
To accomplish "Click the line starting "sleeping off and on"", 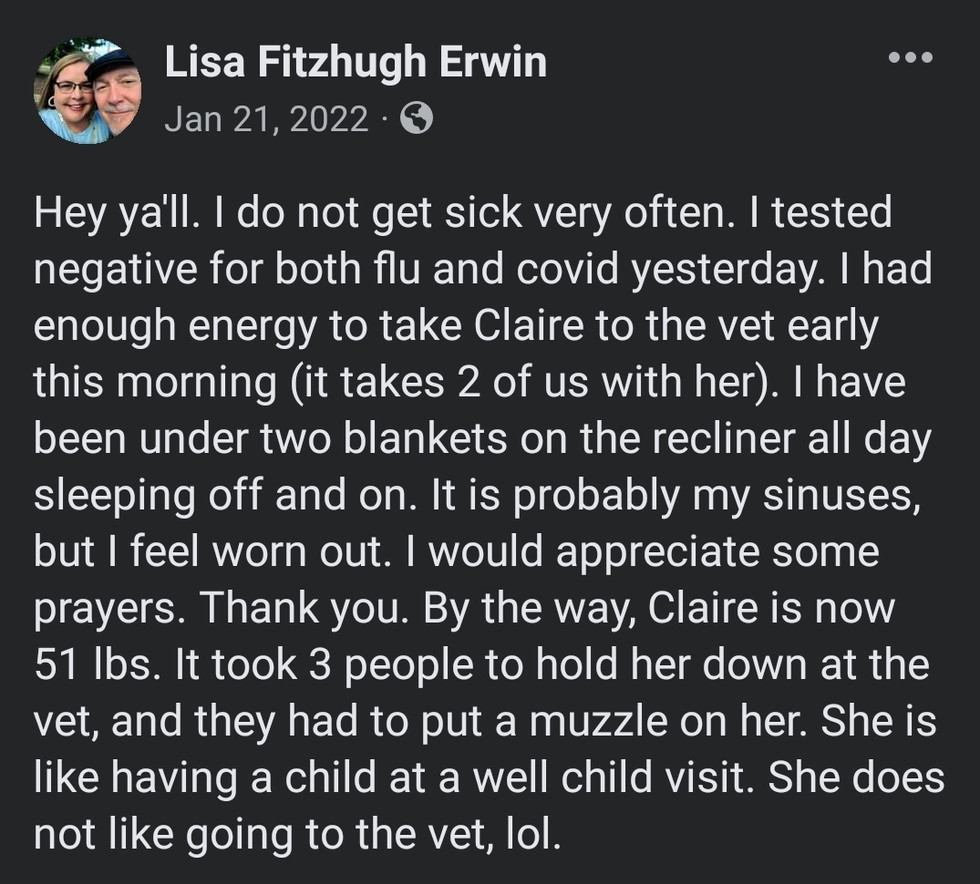I will 477,495.
